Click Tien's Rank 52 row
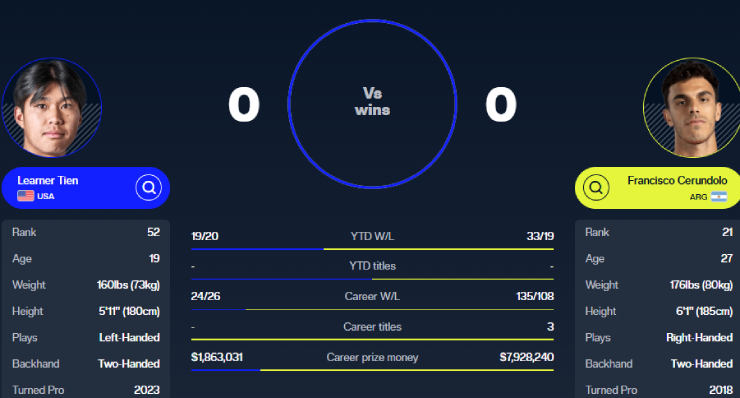This screenshot has width=740, height=398. [x=86, y=232]
